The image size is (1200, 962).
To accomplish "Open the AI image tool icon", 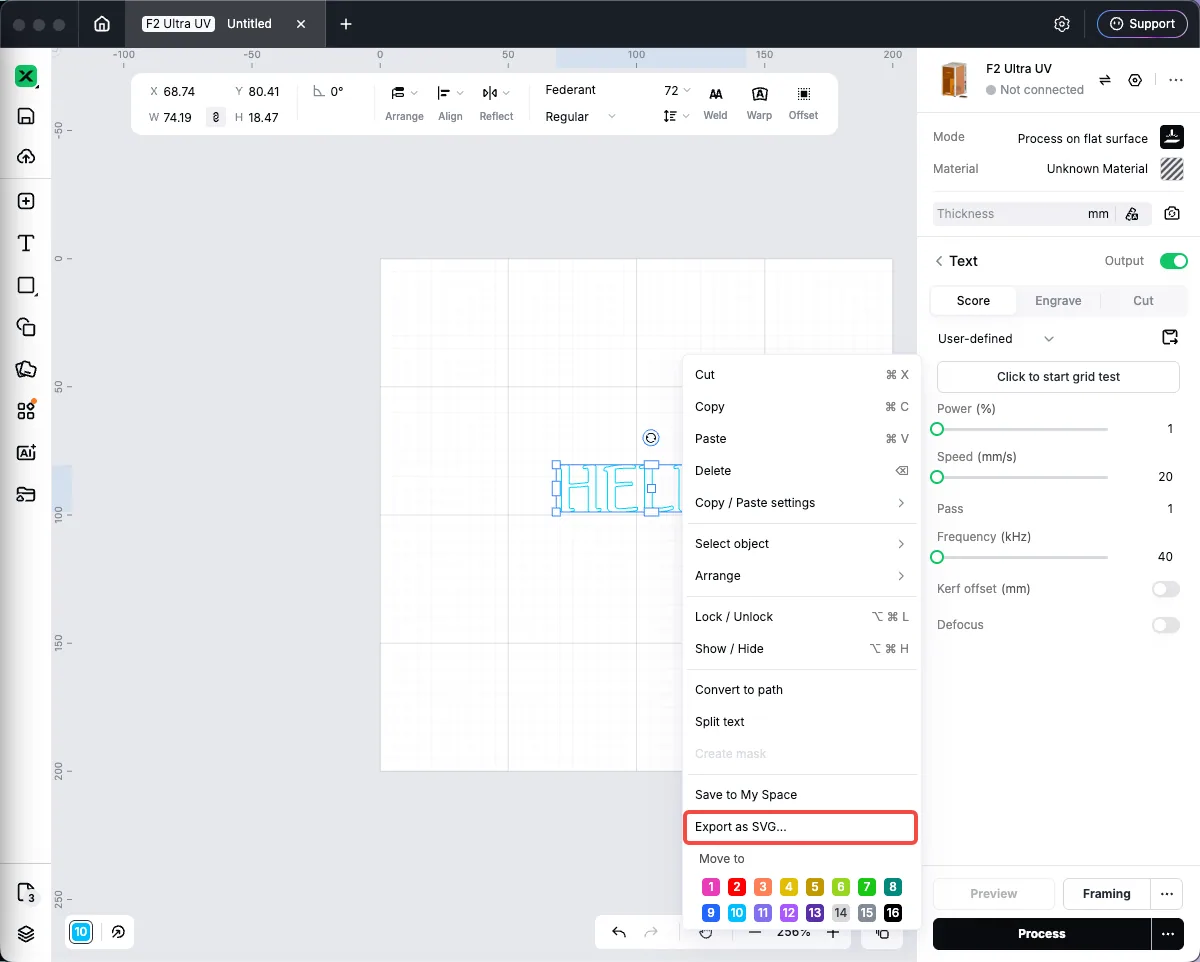I will click(26, 452).
